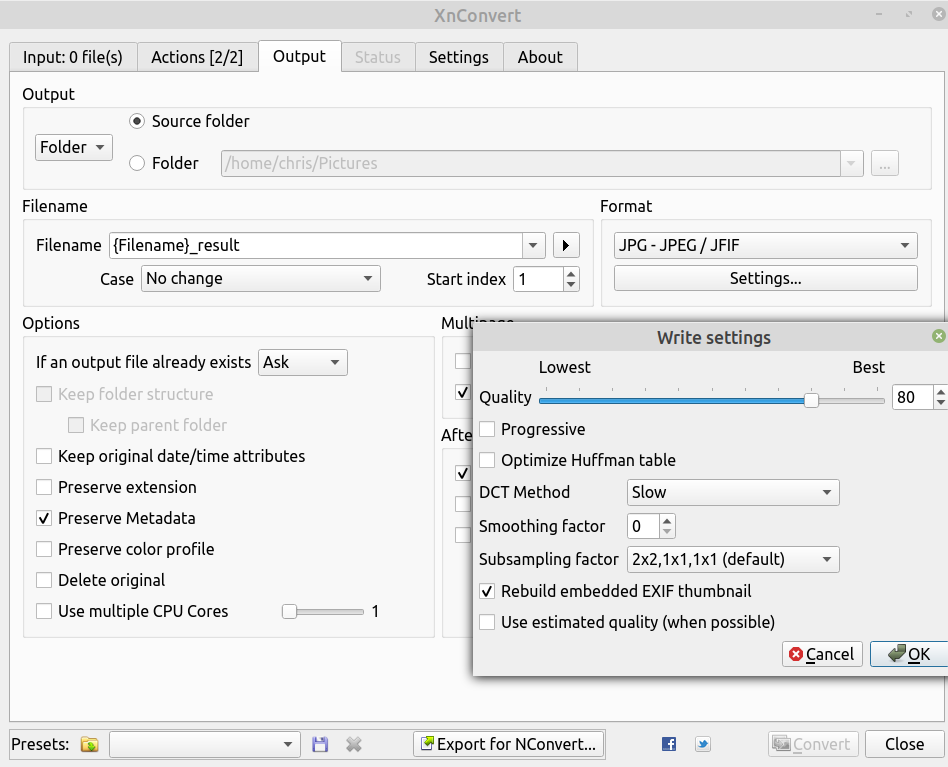Viewport: 948px width, 767px height.
Task: Select the Source folder radio button
Action: pos(138,121)
